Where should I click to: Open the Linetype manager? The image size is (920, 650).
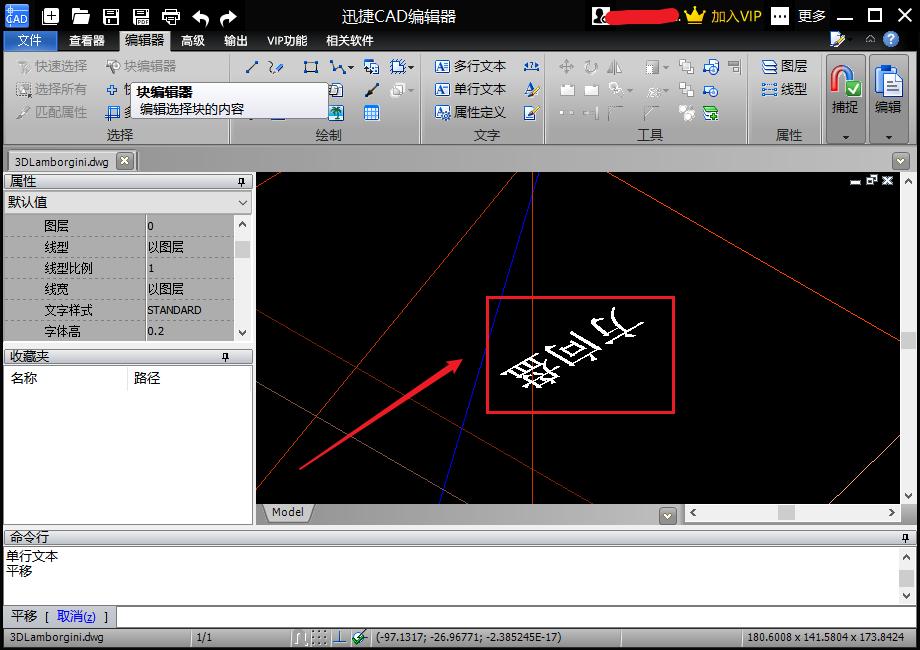click(784, 89)
